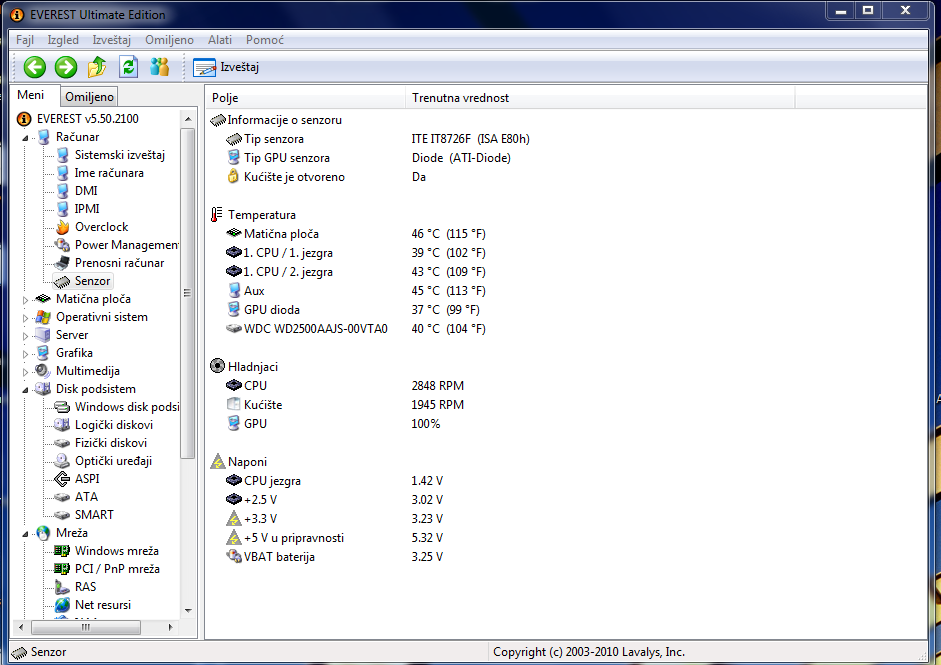This screenshot has height=665, width=941.
Task: Open Power Management tree item
Action: click(126, 245)
